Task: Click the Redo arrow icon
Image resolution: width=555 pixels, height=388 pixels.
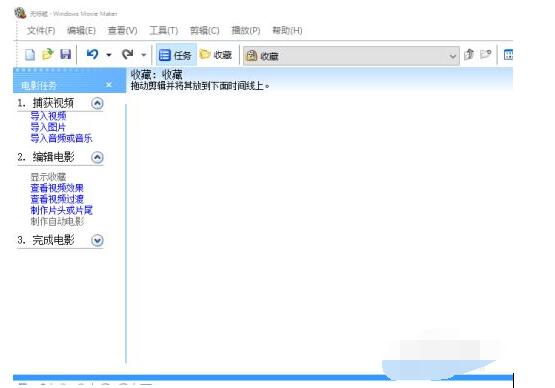Action: pos(127,54)
